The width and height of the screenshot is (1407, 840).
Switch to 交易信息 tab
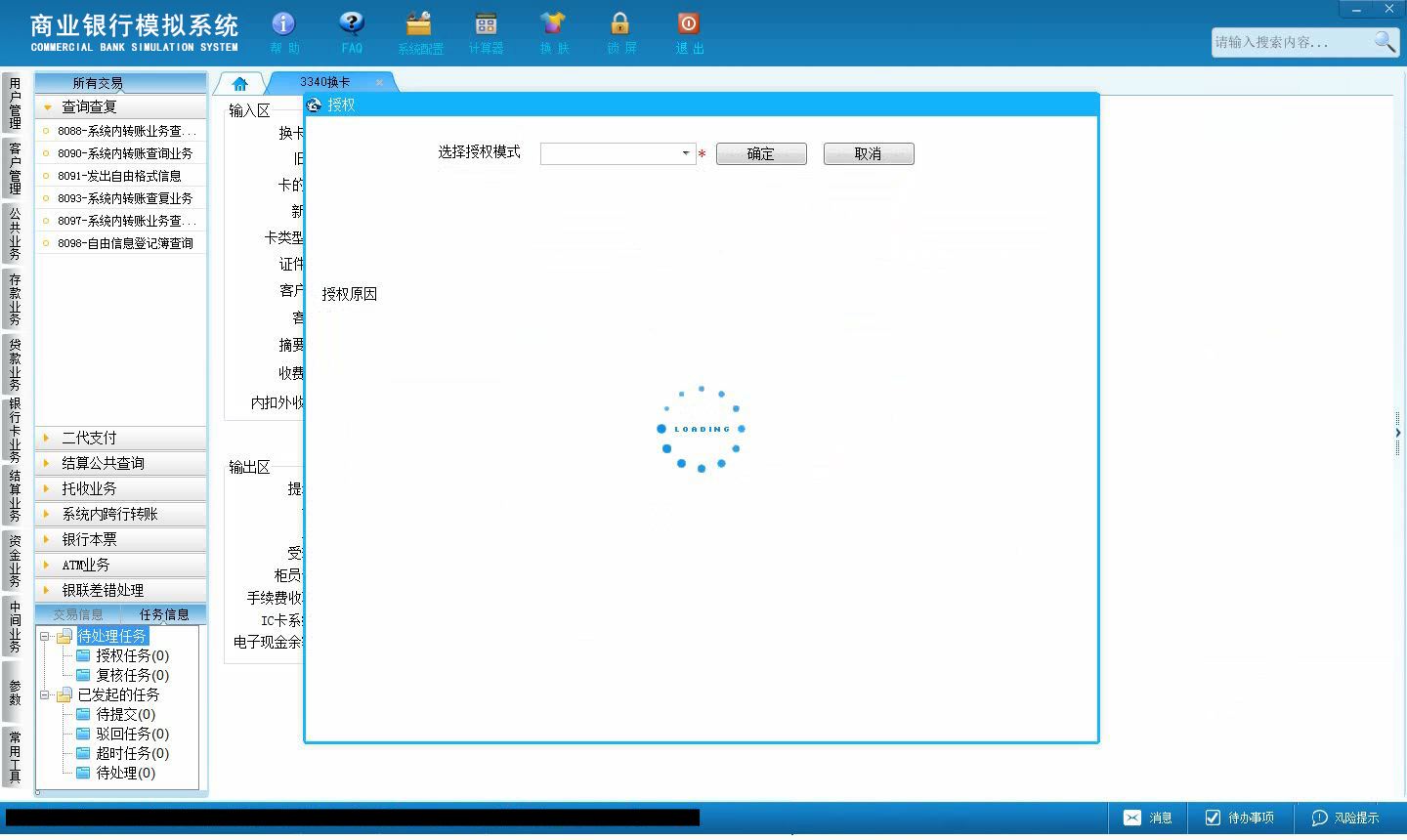point(78,614)
